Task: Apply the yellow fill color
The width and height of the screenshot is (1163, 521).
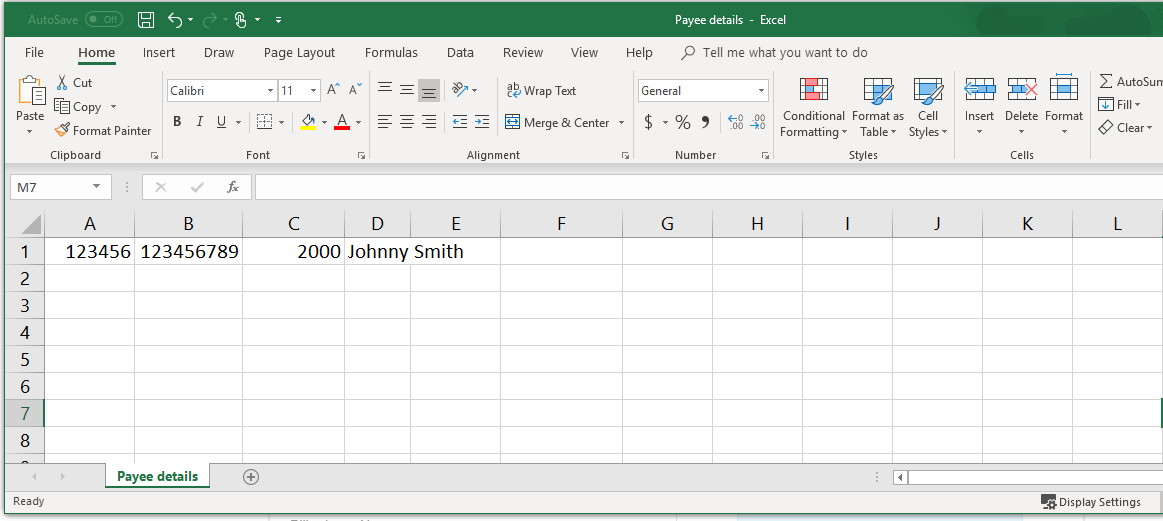Action: pyautogui.click(x=308, y=122)
